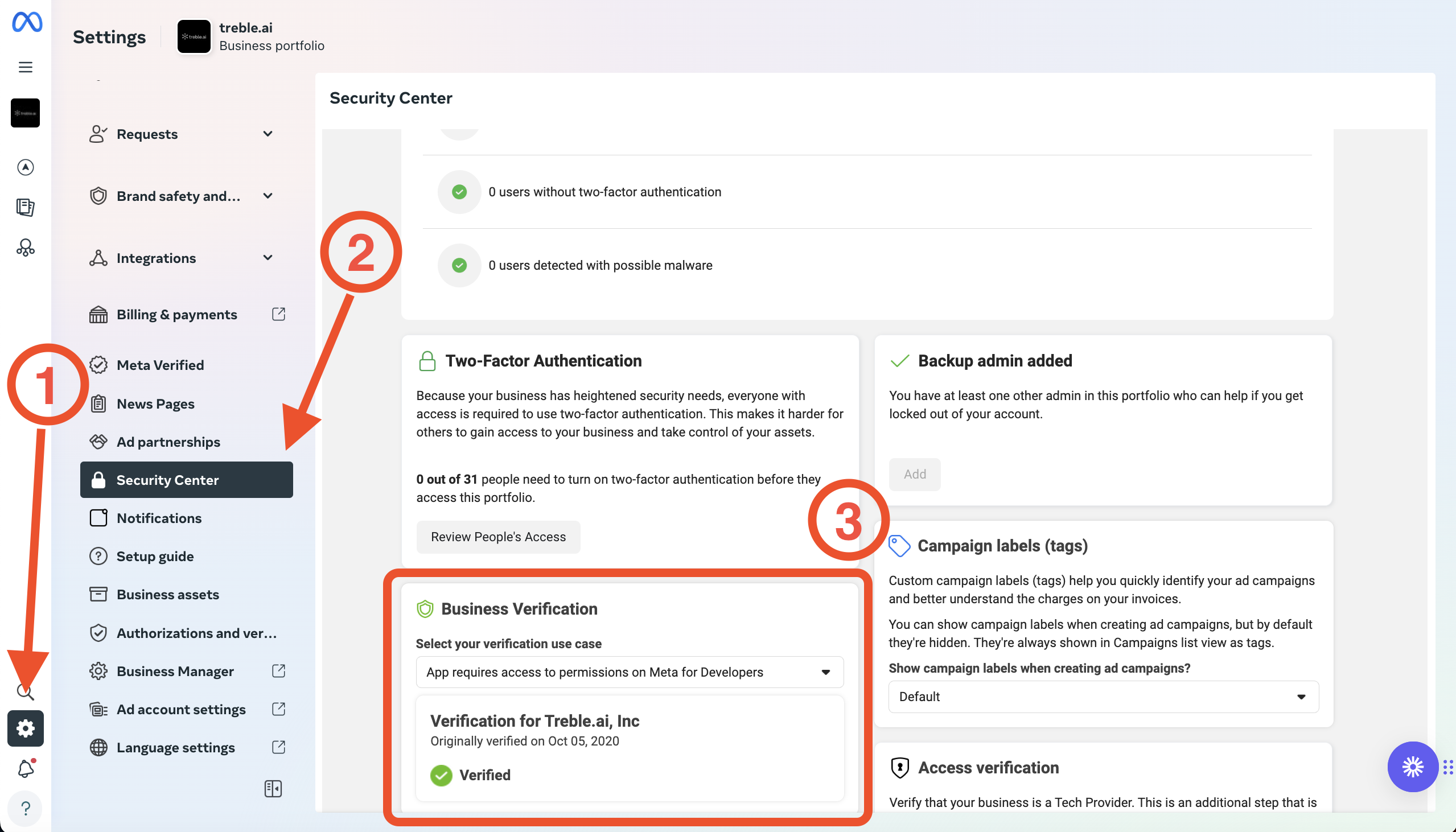Click the treble.ai business portfolio logo
This screenshot has width=1456, height=832.
pos(194,36)
